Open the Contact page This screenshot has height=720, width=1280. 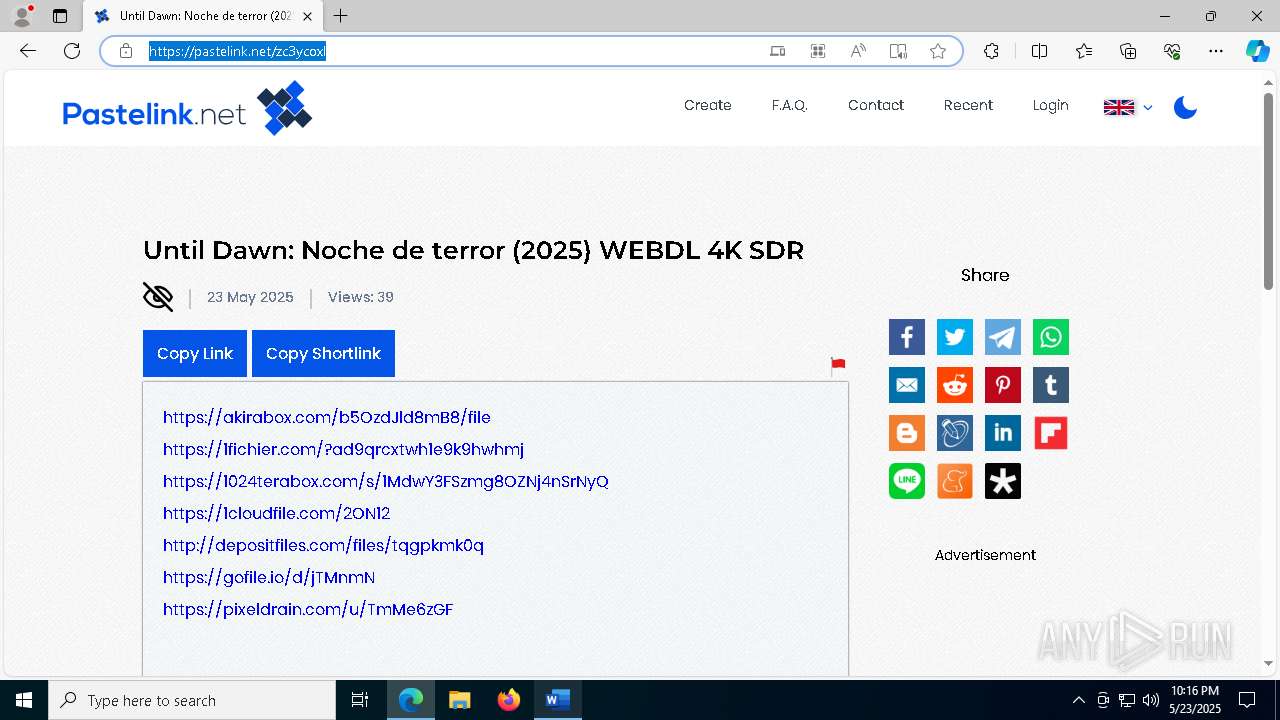(x=876, y=105)
